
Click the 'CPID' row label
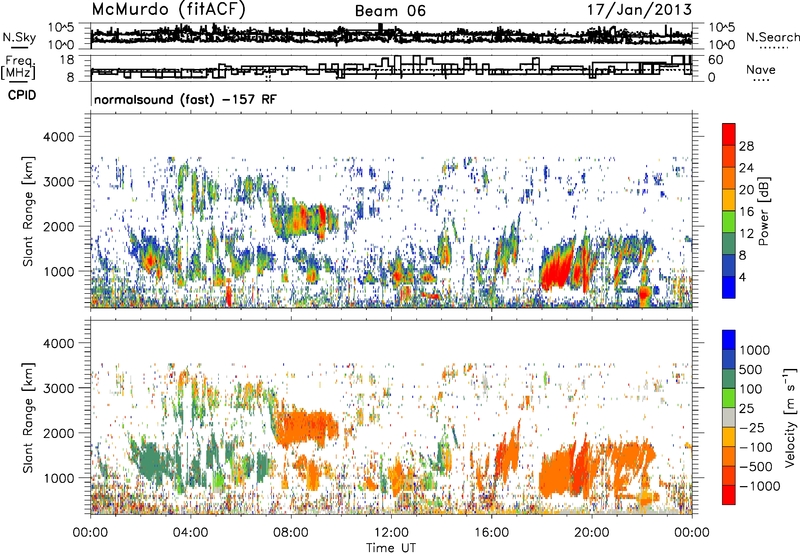pos(22,95)
